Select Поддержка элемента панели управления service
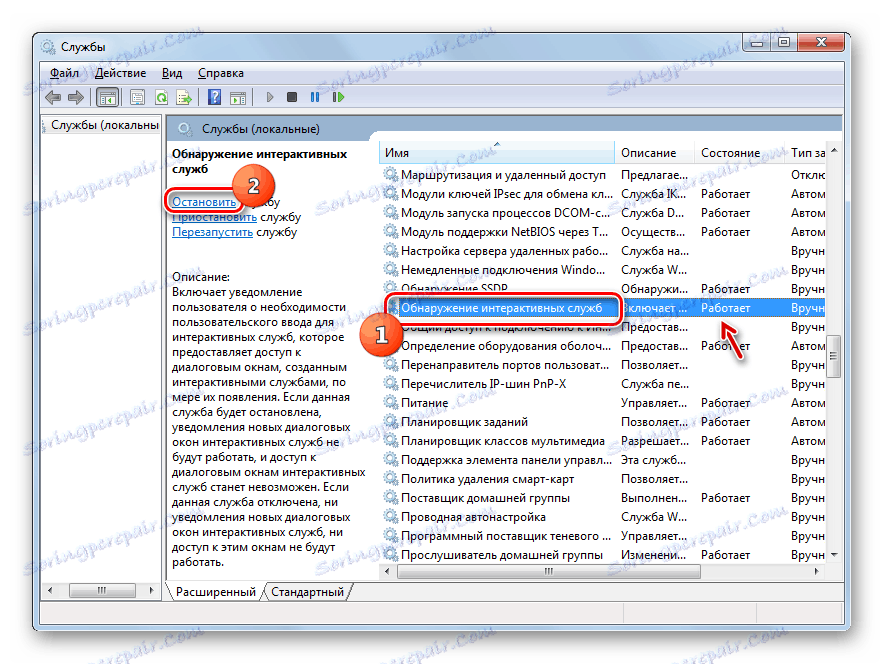The width and height of the screenshot is (884, 664). [x=603, y=460]
